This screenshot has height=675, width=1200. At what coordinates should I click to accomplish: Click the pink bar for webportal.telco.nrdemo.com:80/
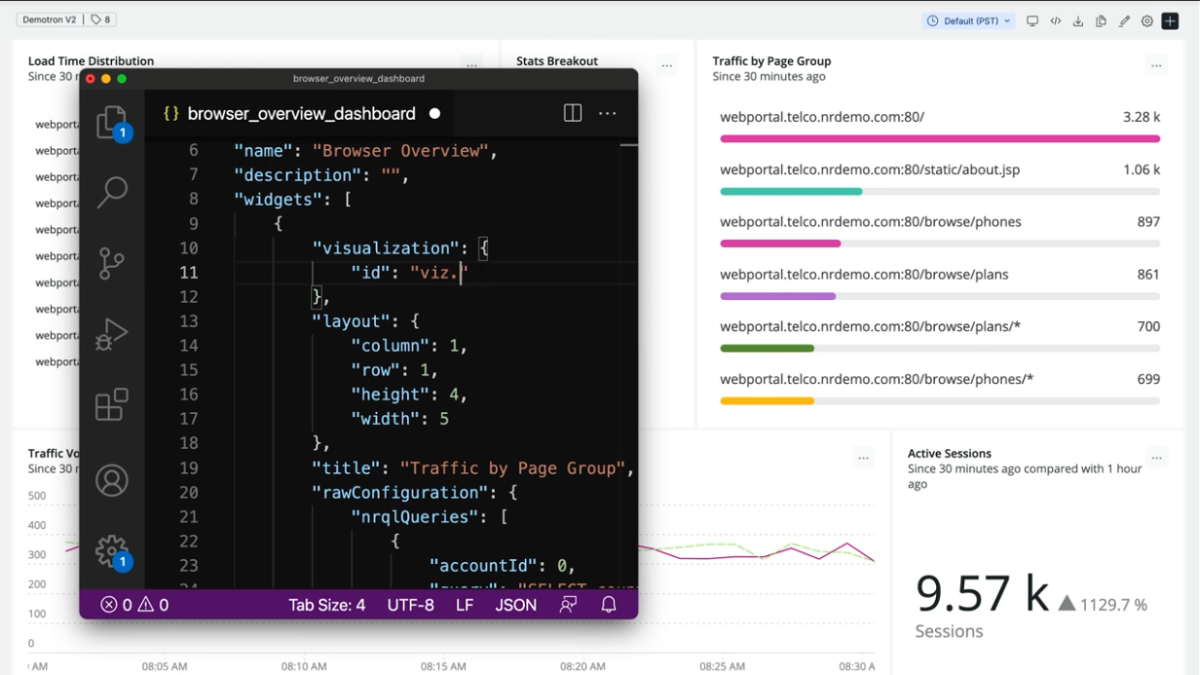pyautogui.click(x=939, y=139)
